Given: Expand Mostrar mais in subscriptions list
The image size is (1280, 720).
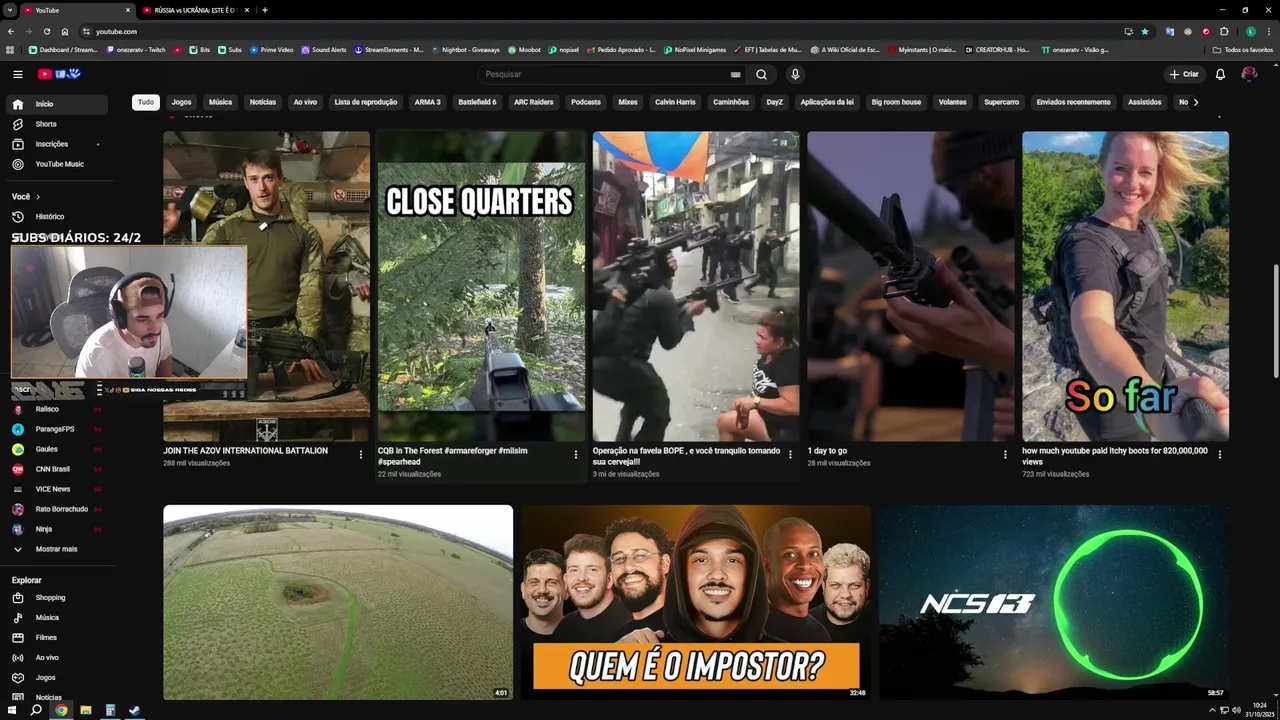Looking at the screenshot, I should [56, 549].
